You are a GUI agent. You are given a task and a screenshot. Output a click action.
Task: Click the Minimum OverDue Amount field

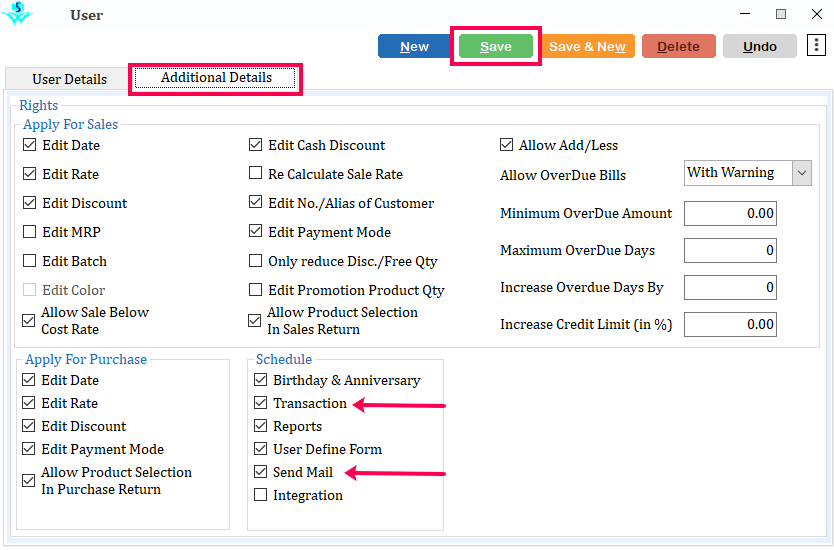pyautogui.click(x=730, y=213)
